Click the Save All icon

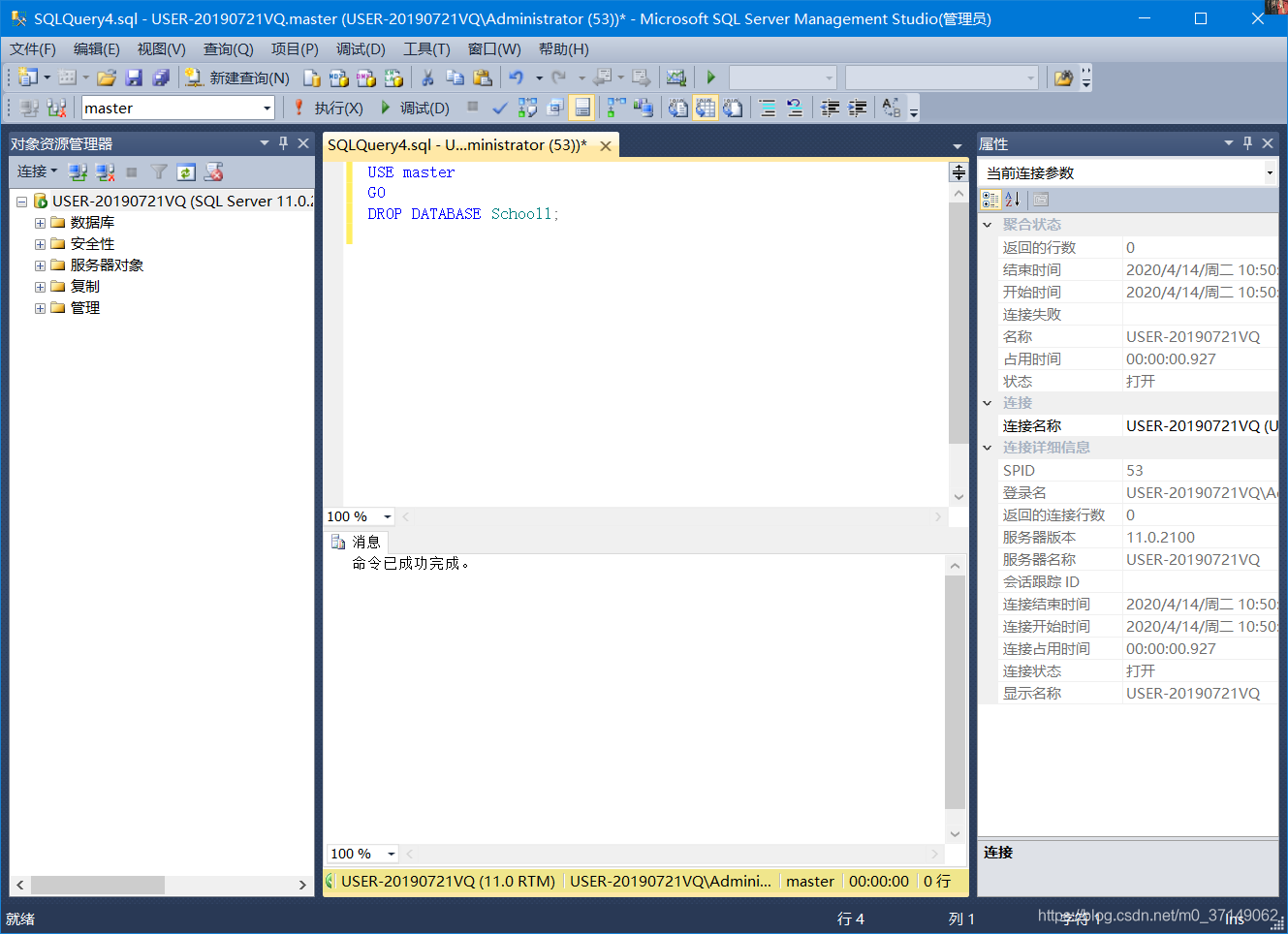pos(161,78)
